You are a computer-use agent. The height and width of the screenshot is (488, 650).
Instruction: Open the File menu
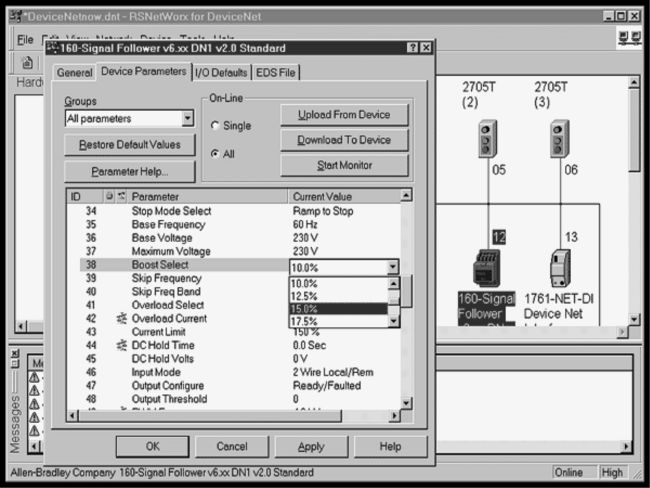click(x=25, y=40)
